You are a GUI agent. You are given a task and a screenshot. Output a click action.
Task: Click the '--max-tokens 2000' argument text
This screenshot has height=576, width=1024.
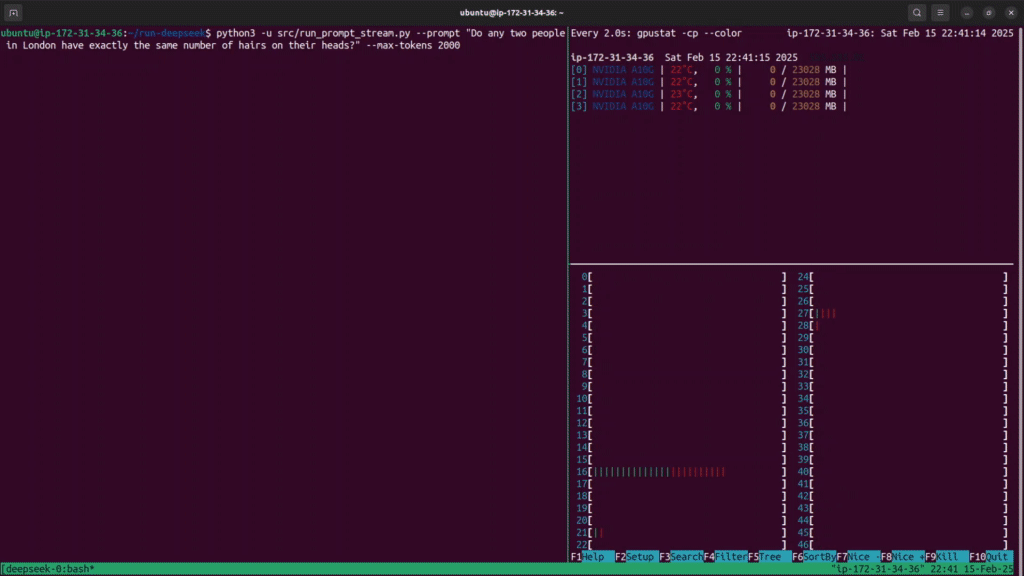tap(413, 45)
